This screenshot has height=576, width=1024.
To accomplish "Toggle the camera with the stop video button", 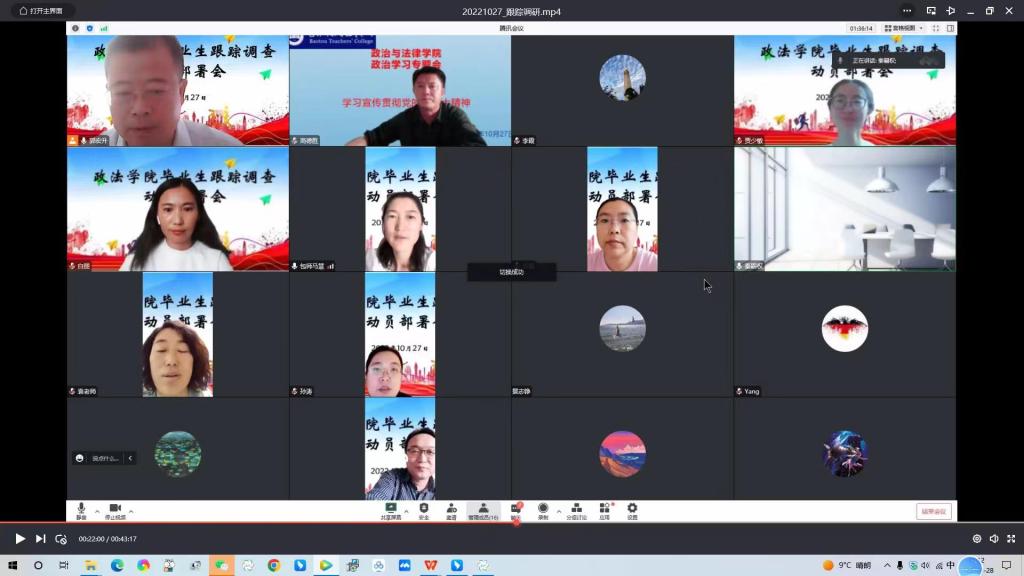I will (115, 510).
